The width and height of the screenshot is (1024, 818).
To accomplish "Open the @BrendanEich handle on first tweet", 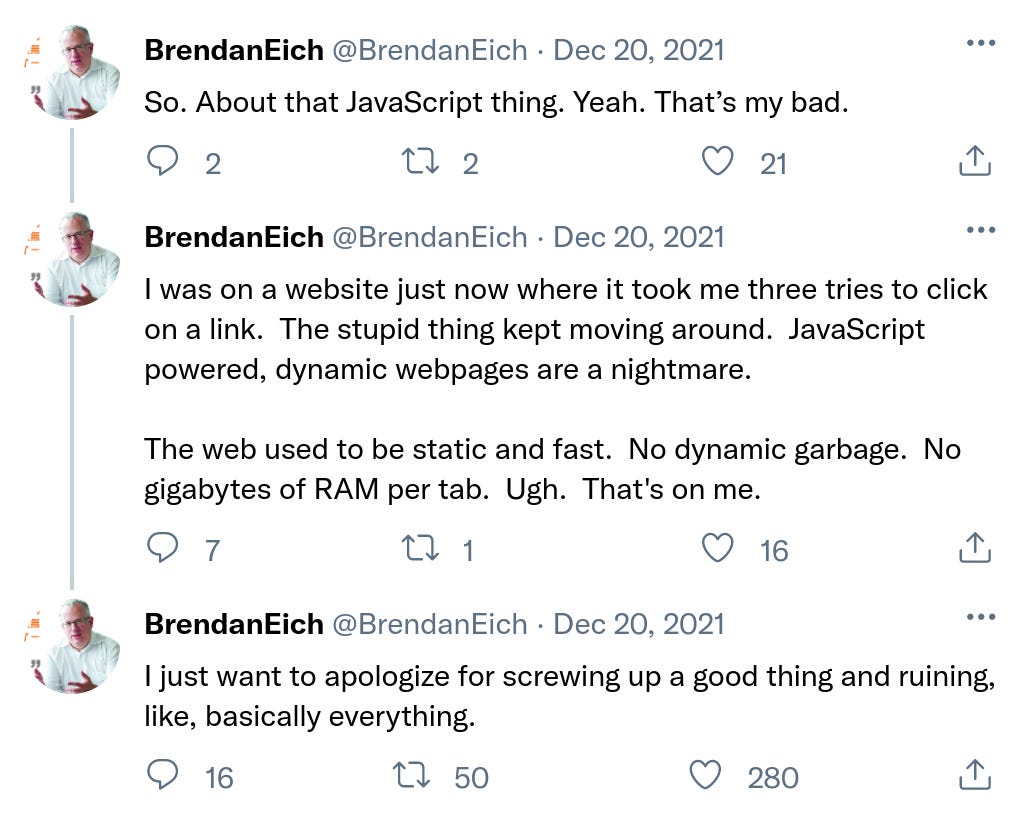I will point(428,49).
